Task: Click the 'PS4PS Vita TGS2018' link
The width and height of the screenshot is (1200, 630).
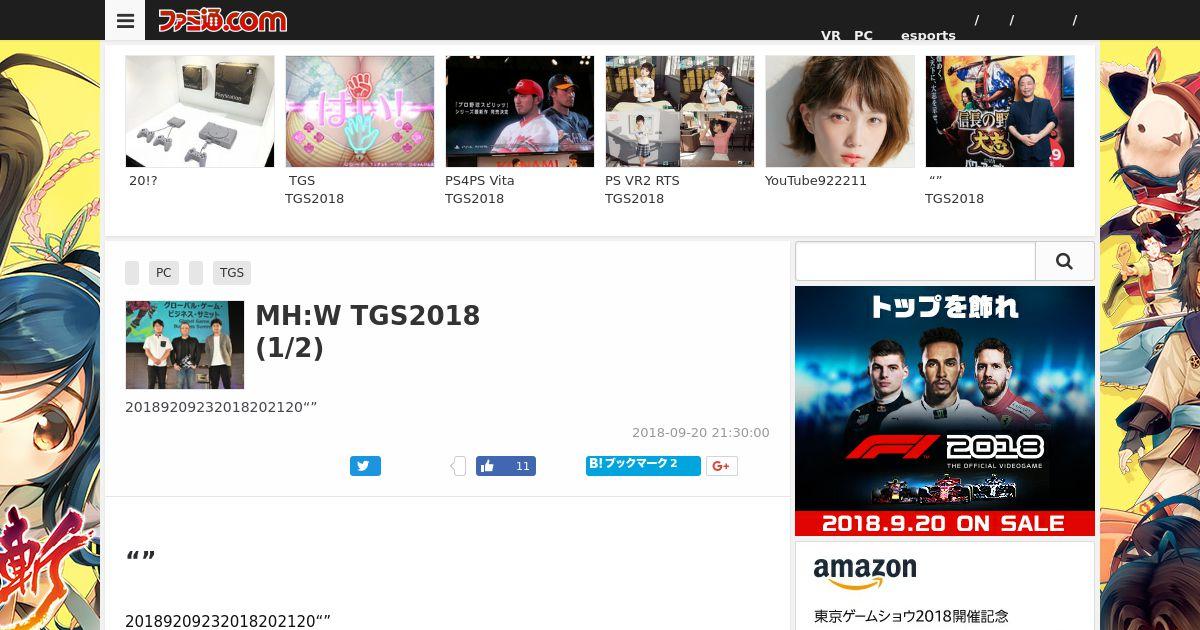Action: click(480, 190)
